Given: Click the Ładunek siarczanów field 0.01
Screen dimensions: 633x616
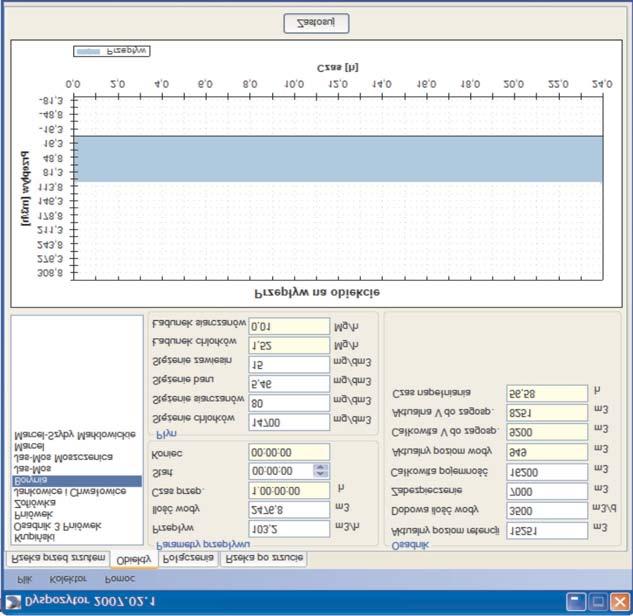Looking at the screenshot, I should tap(289, 326).
